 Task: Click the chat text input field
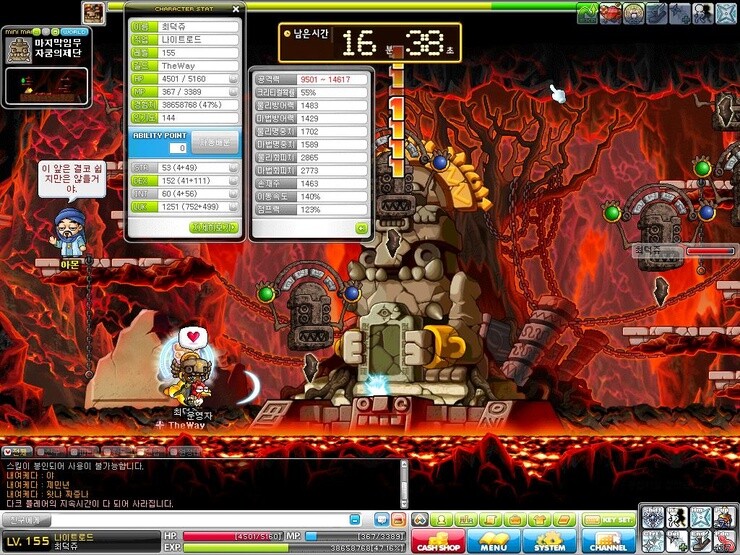199,520
